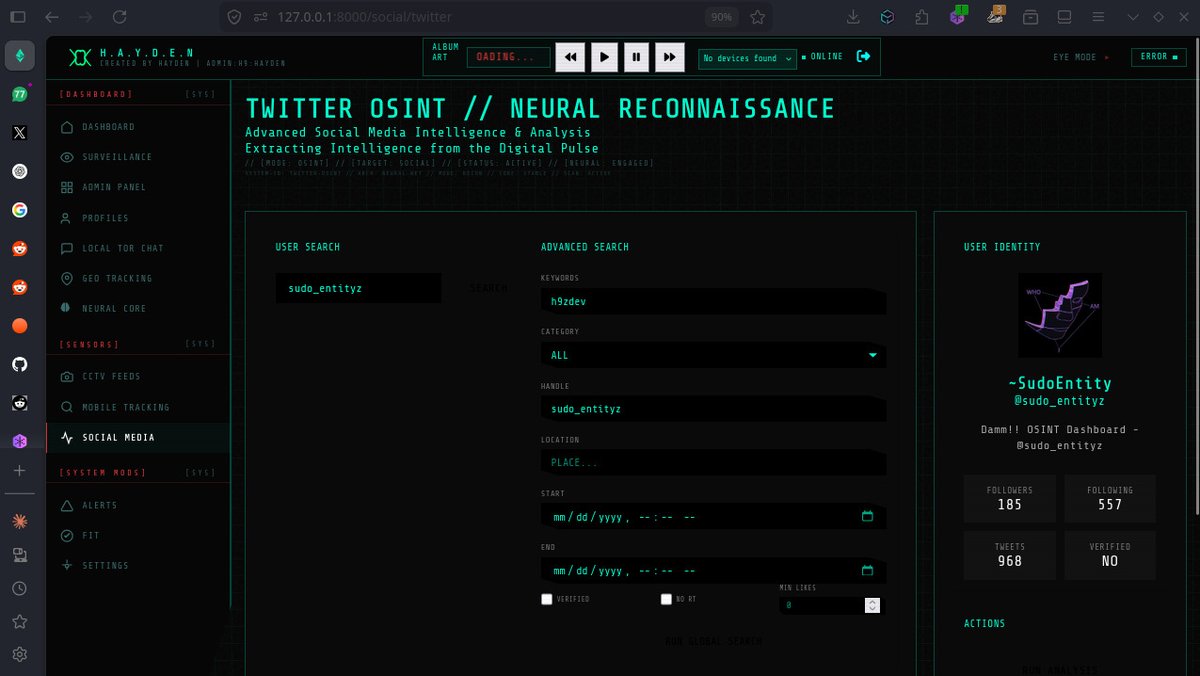Click the User Search input field
The image size is (1200, 676).
tap(358, 288)
